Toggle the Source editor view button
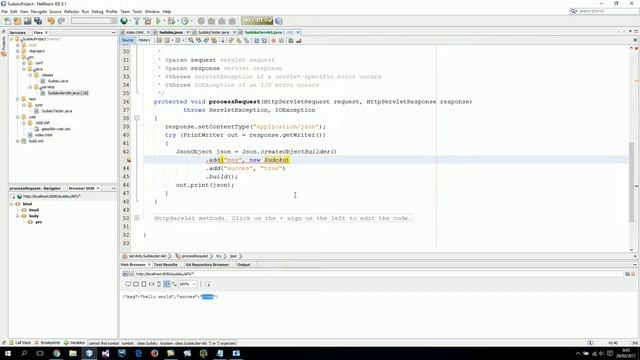The image size is (640, 360). pos(127,40)
